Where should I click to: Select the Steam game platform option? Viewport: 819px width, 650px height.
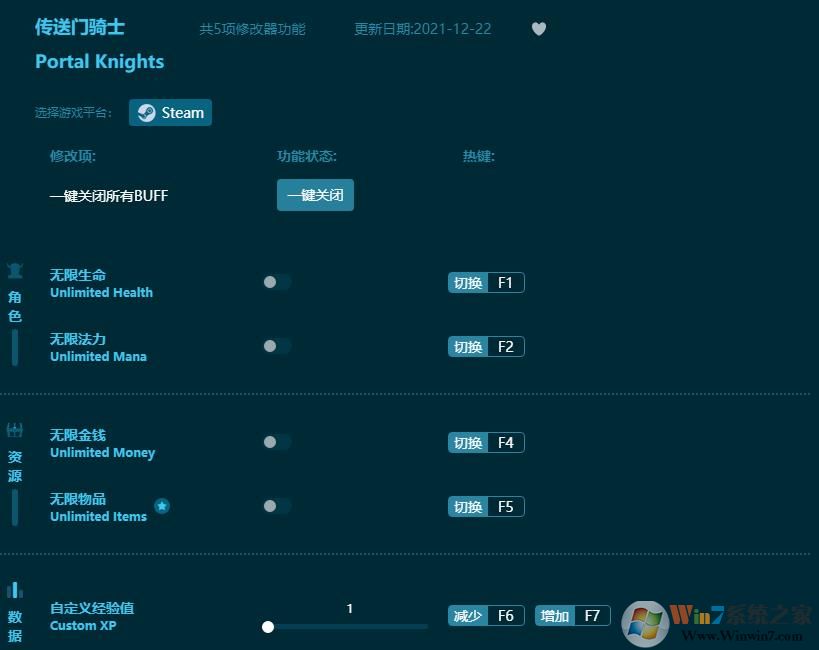point(170,112)
